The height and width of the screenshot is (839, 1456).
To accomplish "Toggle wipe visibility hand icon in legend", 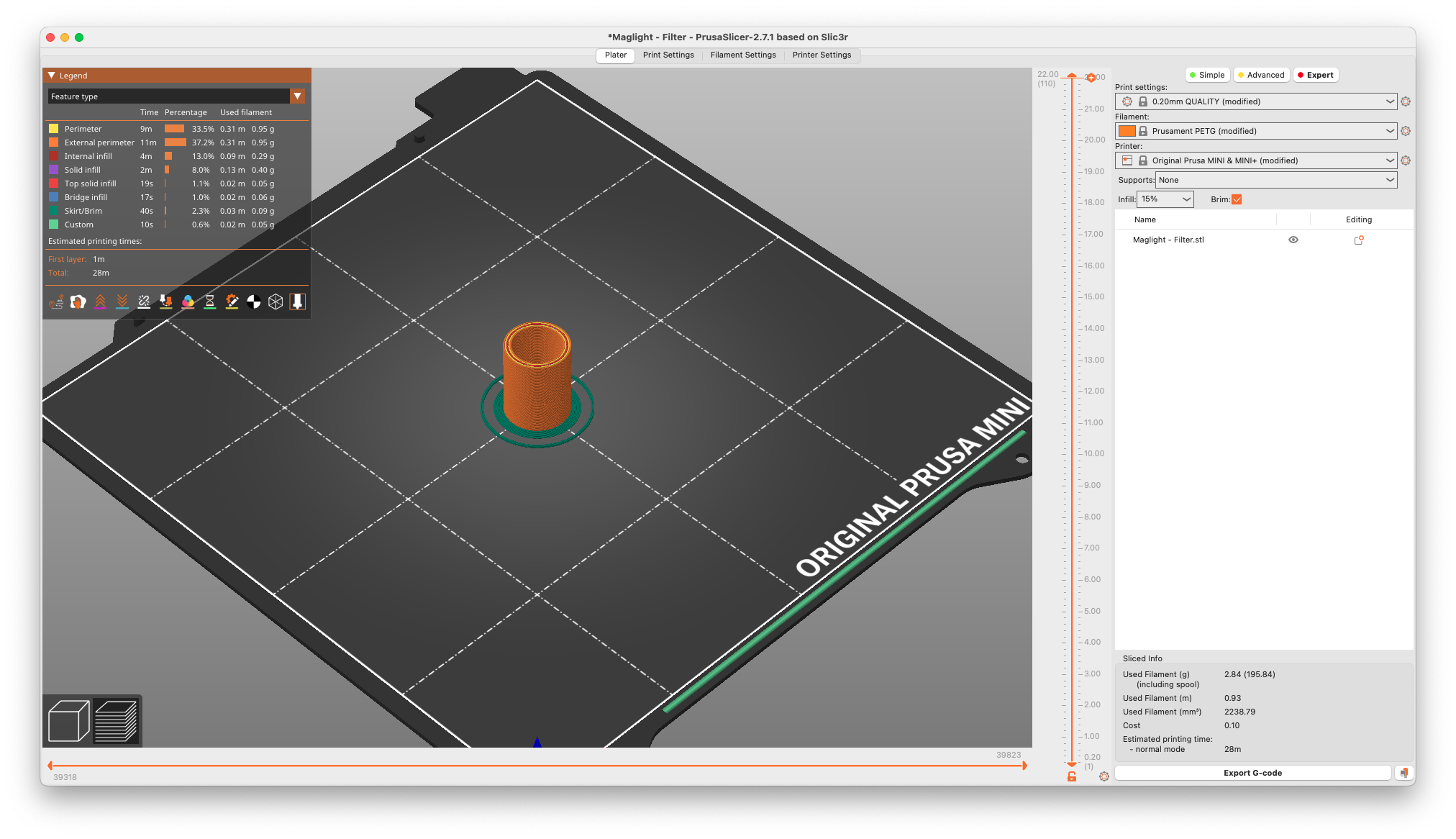I will pos(78,302).
